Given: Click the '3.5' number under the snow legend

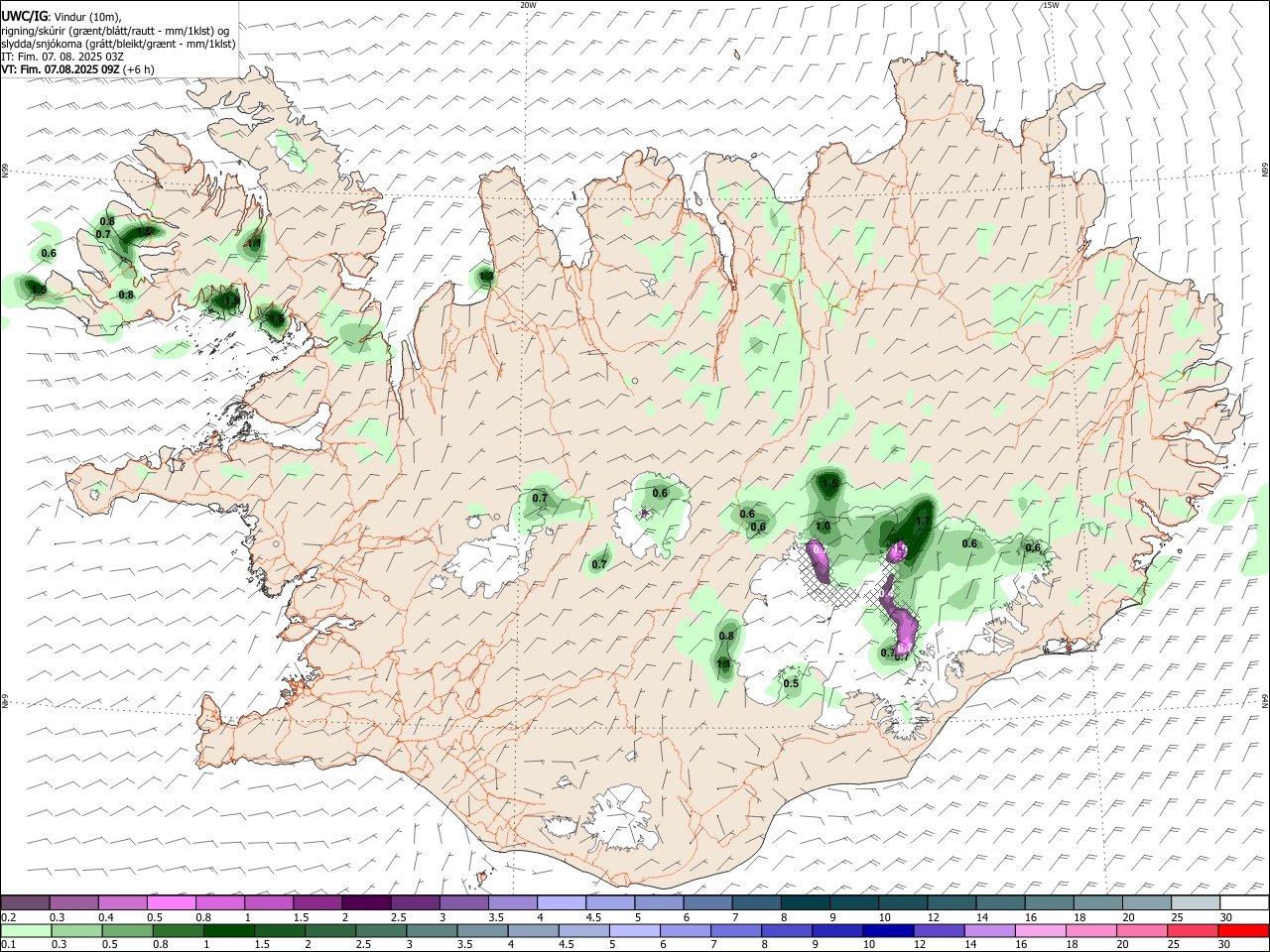Looking at the screenshot, I should tap(495, 917).
